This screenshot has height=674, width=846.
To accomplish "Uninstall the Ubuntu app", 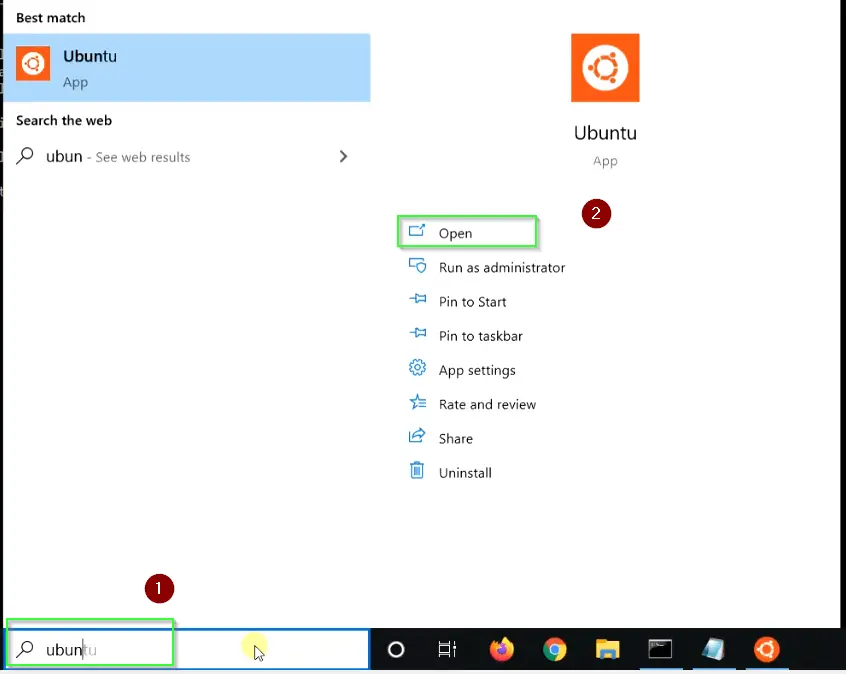I will (x=465, y=473).
